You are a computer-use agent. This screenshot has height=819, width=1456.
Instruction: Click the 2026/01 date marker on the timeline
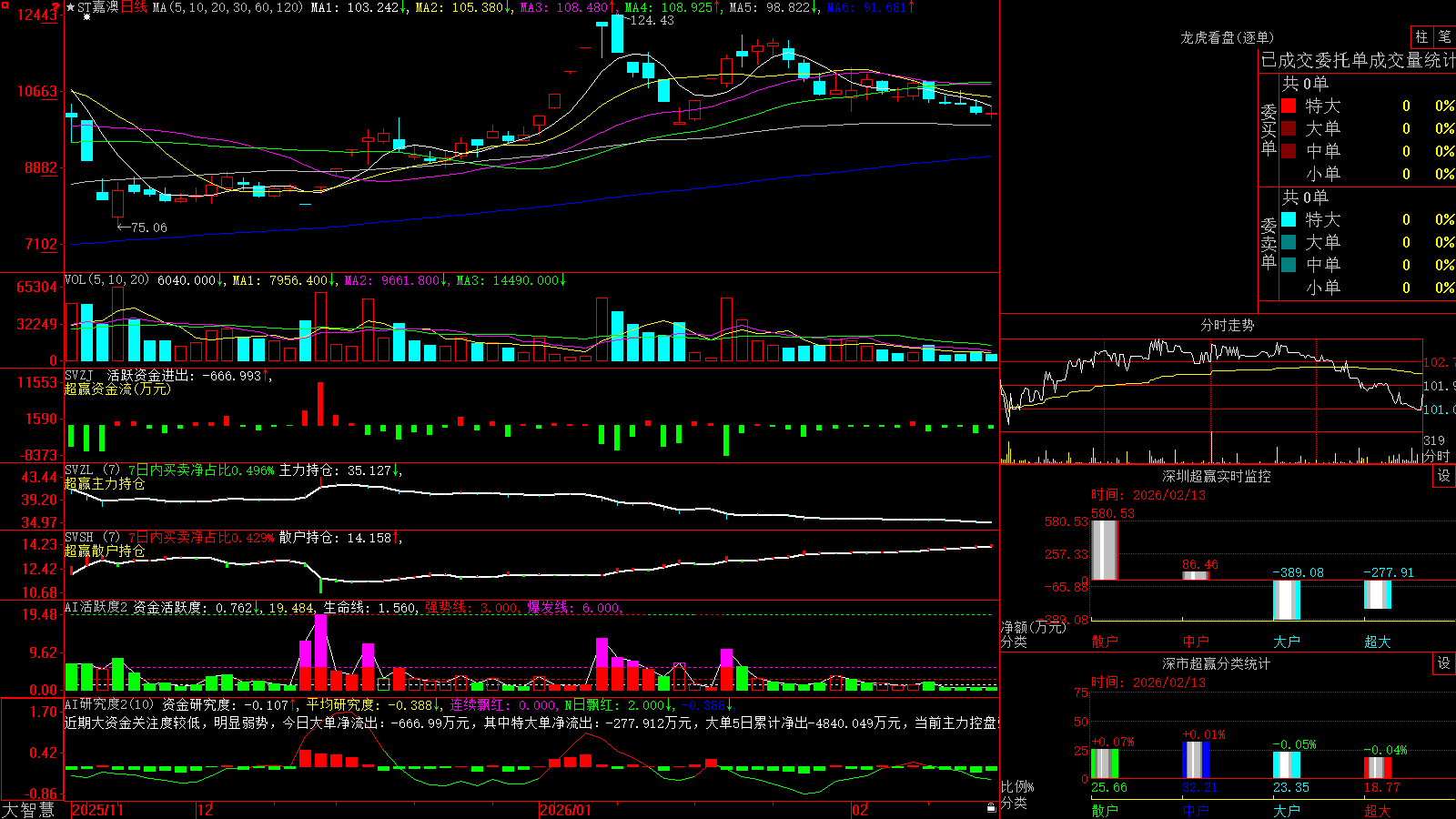(x=565, y=809)
